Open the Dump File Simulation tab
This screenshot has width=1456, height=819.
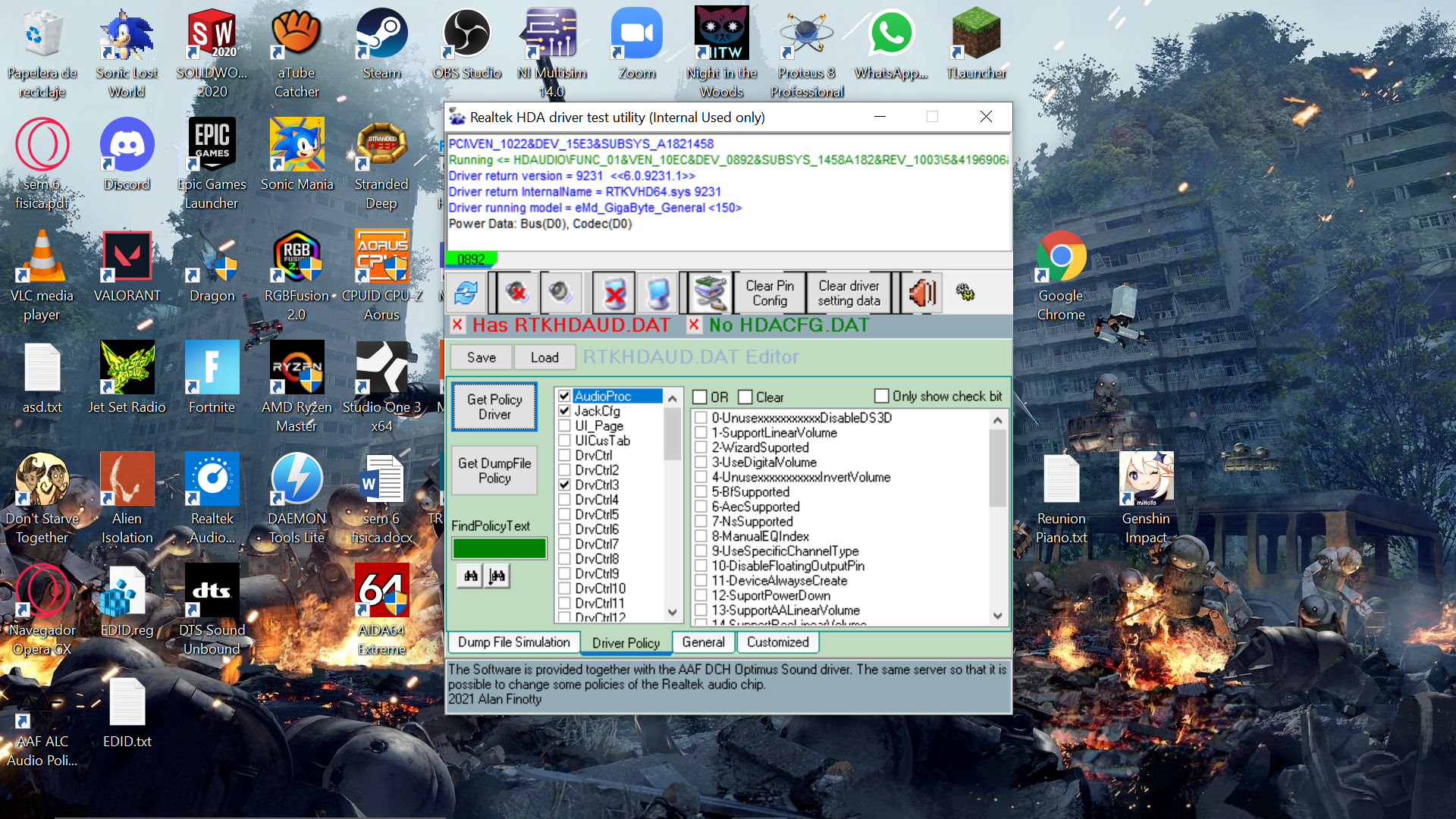[513, 642]
